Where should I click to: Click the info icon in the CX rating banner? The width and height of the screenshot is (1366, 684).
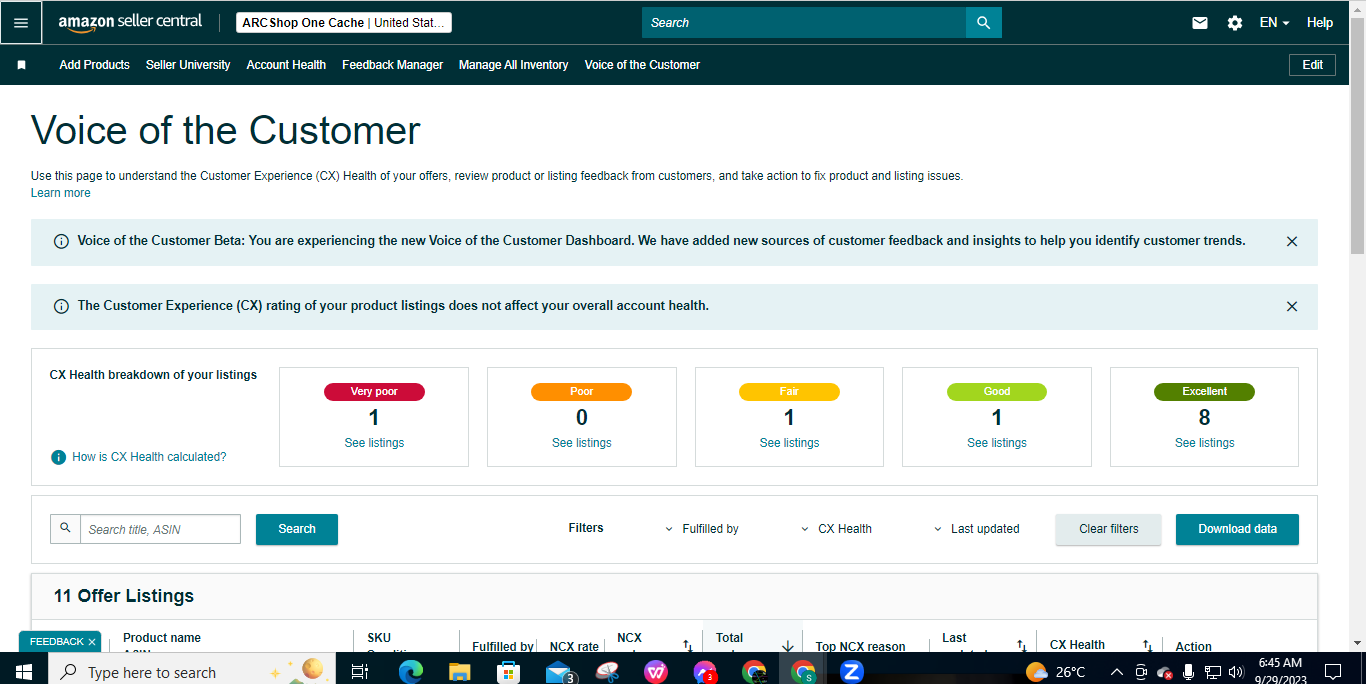pyautogui.click(x=61, y=306)
